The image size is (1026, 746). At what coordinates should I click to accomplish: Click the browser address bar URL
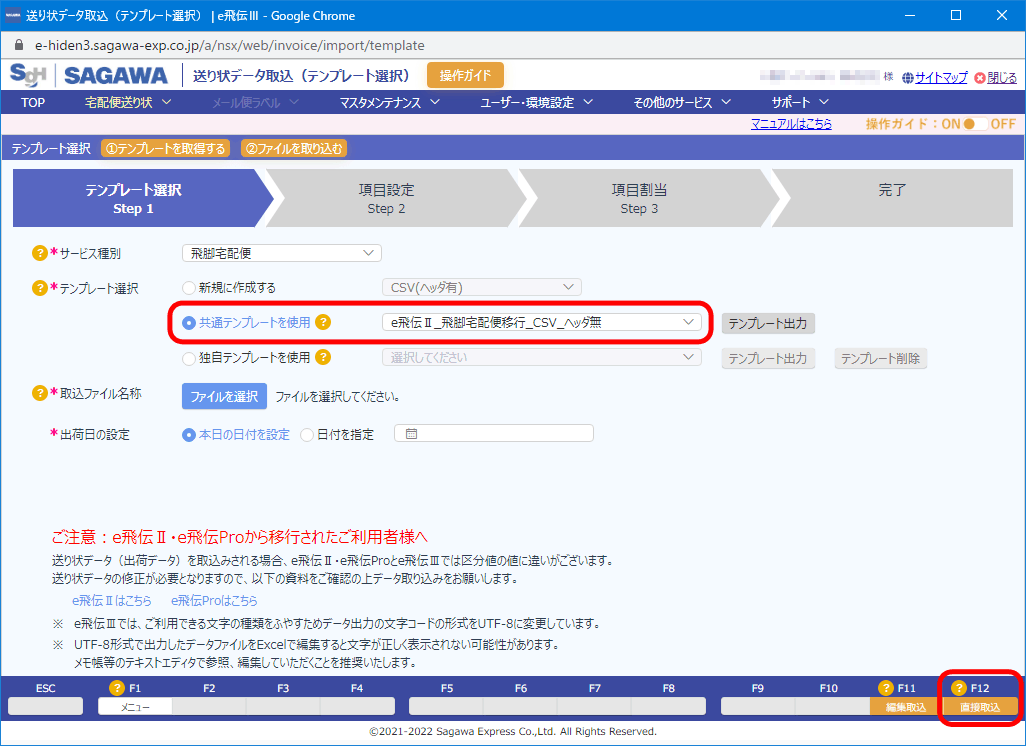(230, 45)
